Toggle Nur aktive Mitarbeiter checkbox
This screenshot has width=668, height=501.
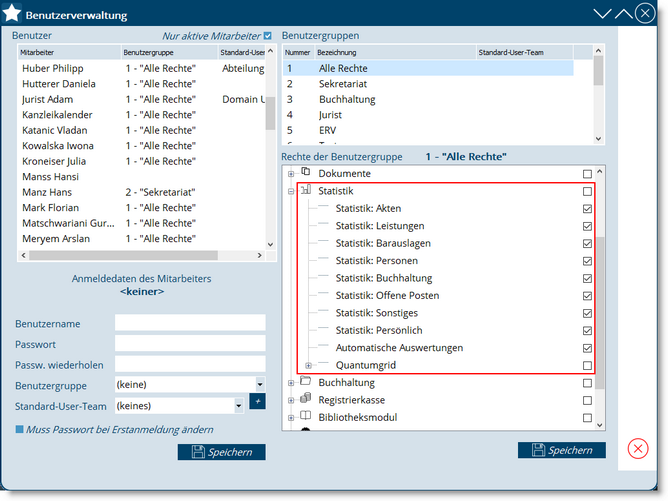(268, 36)
